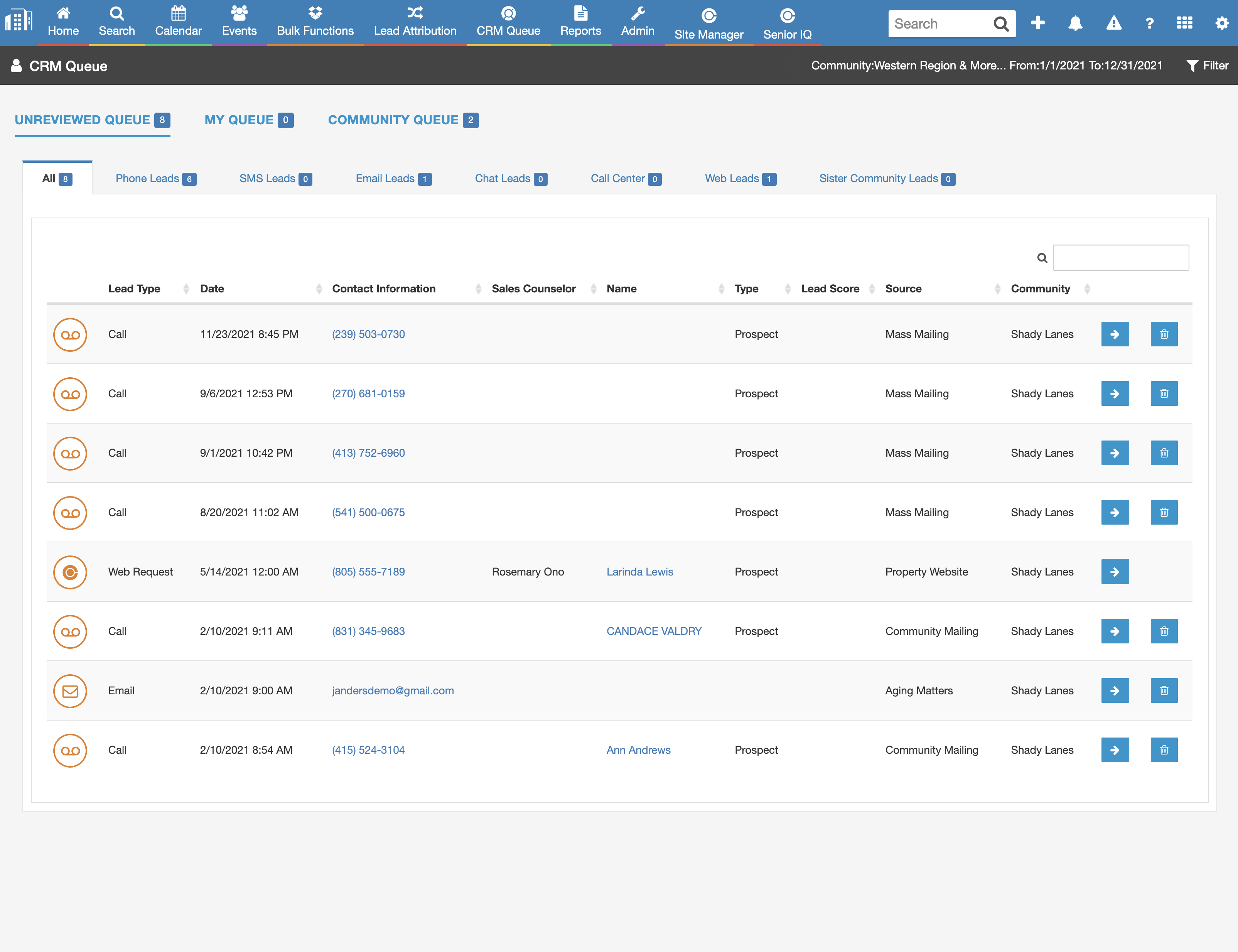Viewport: 1238px width, 952px height.
Task: Click the email icon for the jandersdemo@gmail.com lead
Action: click(x=70, y=691)
